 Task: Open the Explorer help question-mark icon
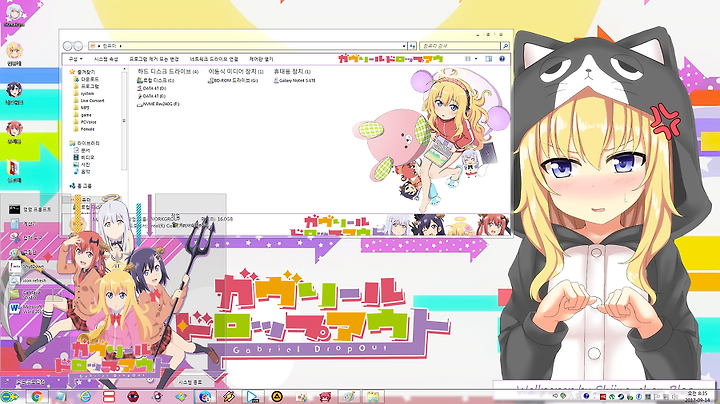point(502,59)
